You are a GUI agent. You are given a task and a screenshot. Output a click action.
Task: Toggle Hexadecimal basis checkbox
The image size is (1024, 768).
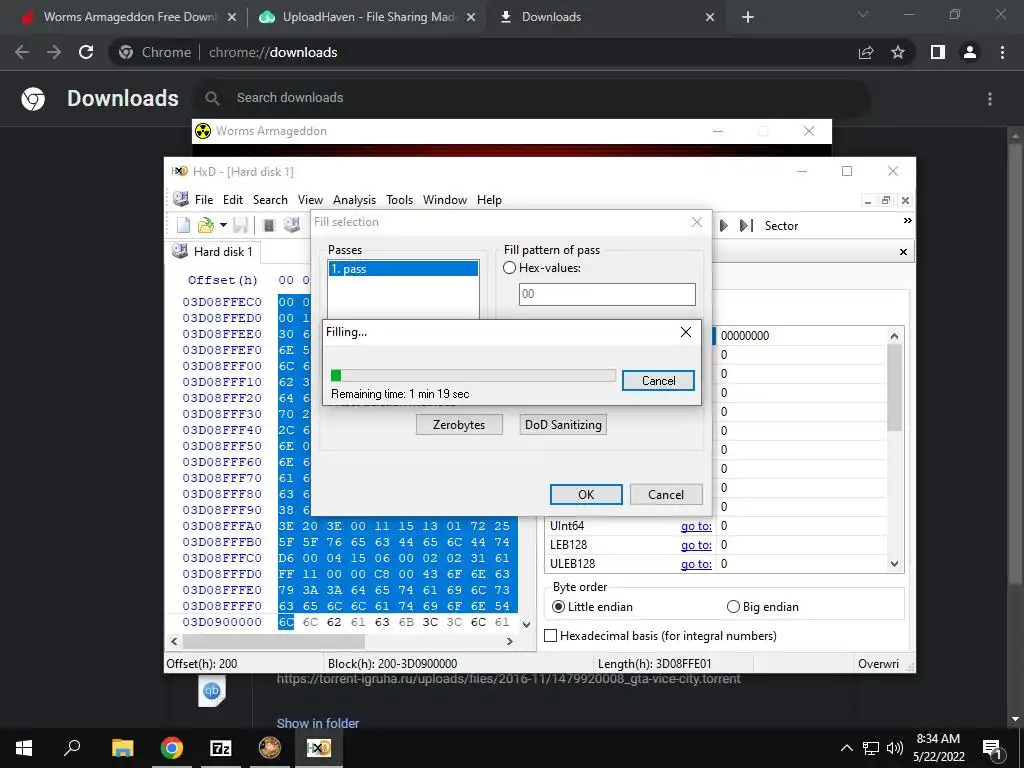coord(551,635)
